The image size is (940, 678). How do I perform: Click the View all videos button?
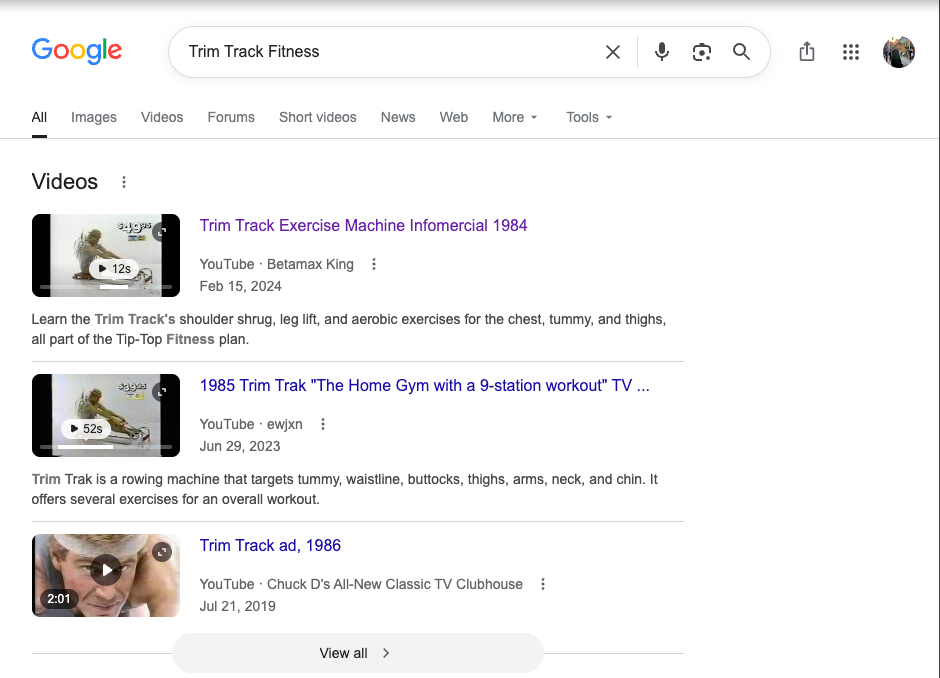[357, 653]
